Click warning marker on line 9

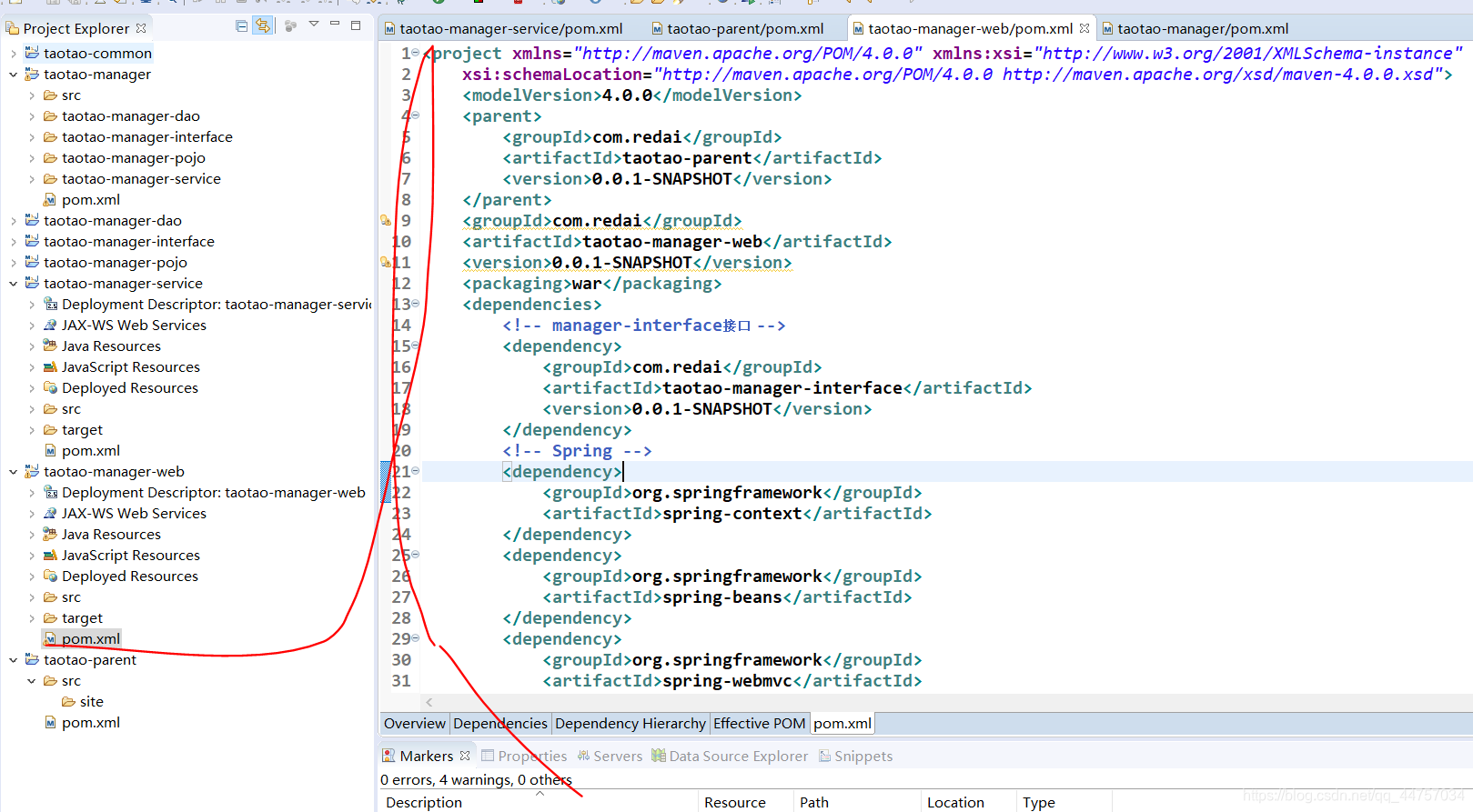(386, 220)
